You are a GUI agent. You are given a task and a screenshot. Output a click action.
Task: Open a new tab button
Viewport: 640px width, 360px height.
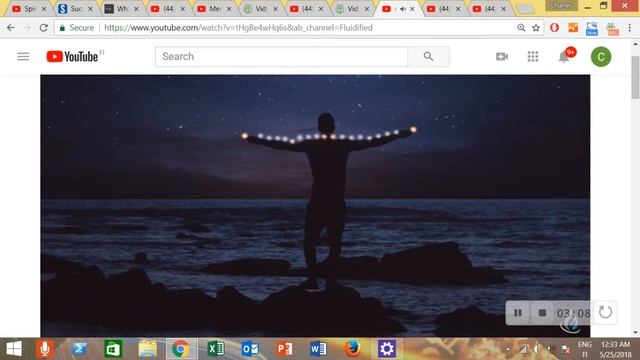526,9
